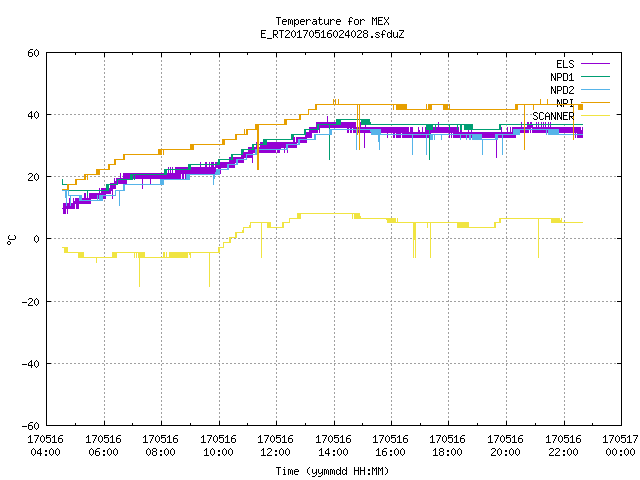Screen dimensions: 640x480
Task: Click the x-axis tick label 14:00
Action: [x=333, y=453]
